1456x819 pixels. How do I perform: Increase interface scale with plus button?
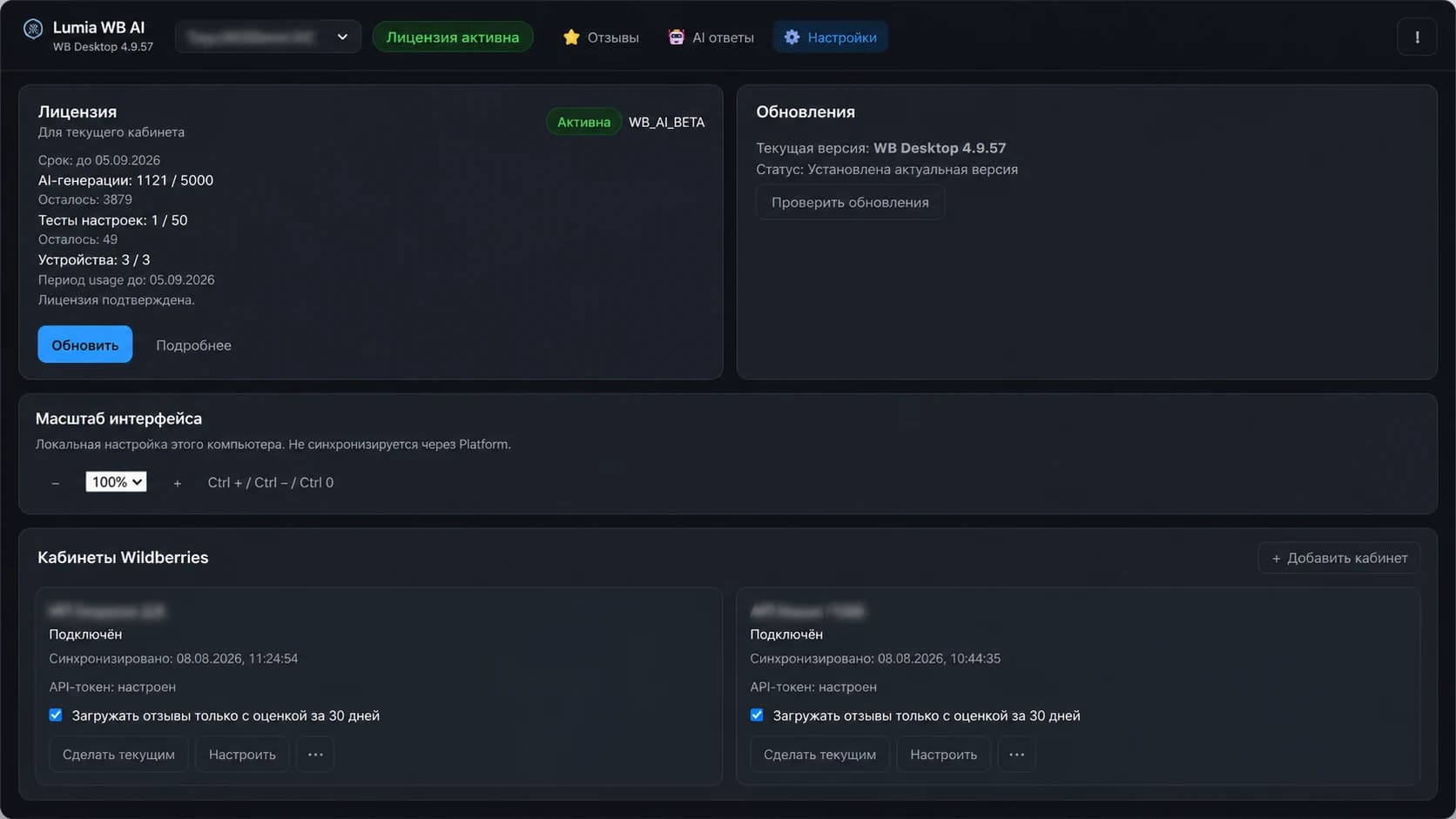point(178,483)
